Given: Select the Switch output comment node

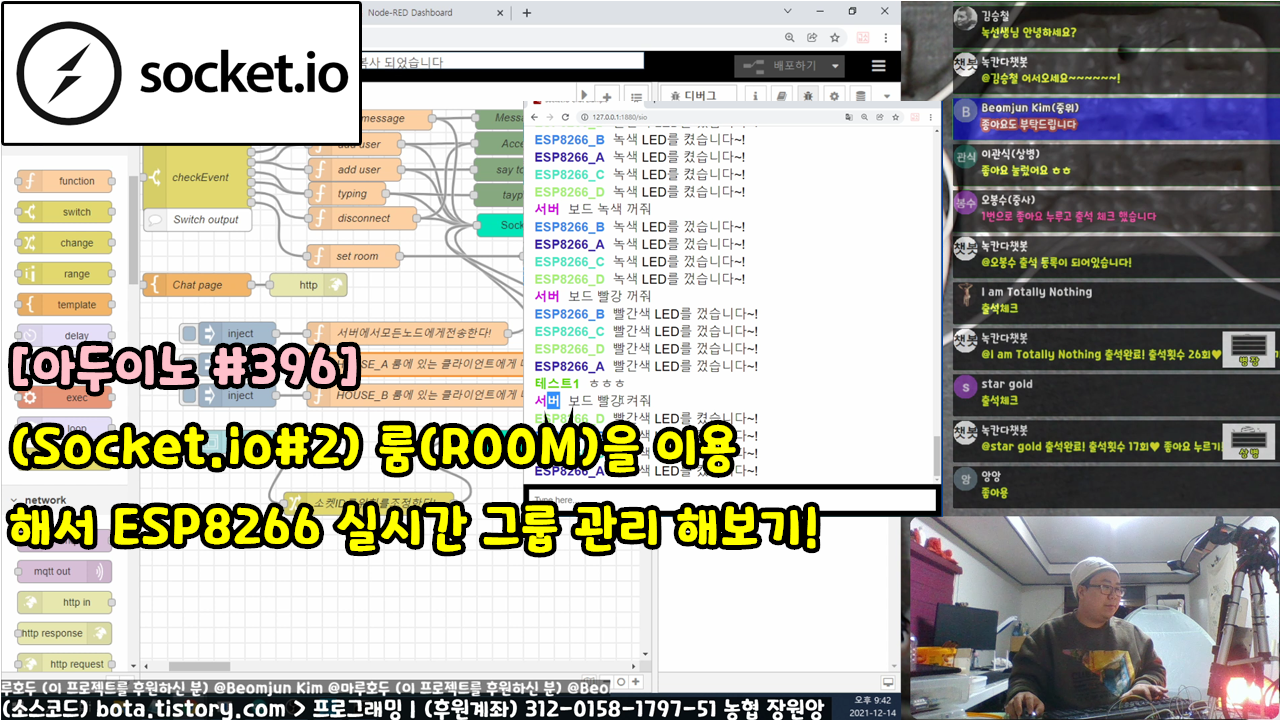Looking at the screenshot, I should (x=198, y=220).
